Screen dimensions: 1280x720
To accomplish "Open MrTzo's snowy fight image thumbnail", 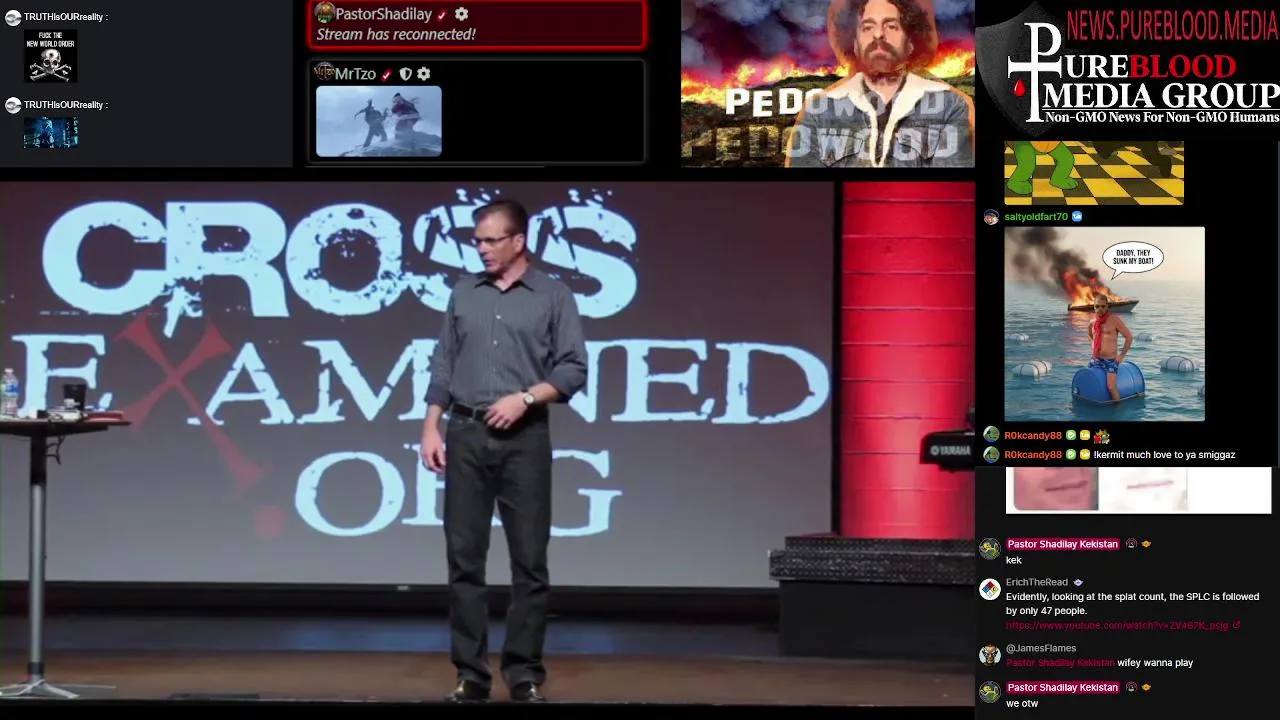I will coord(379,121).
